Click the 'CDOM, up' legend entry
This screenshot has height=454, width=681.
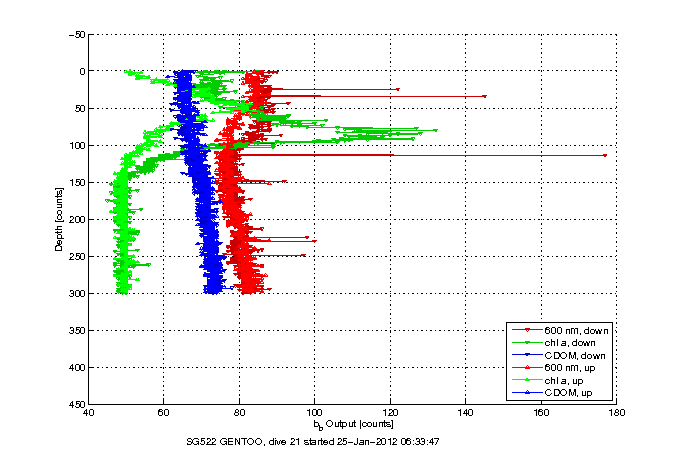[x=552, y=393]
